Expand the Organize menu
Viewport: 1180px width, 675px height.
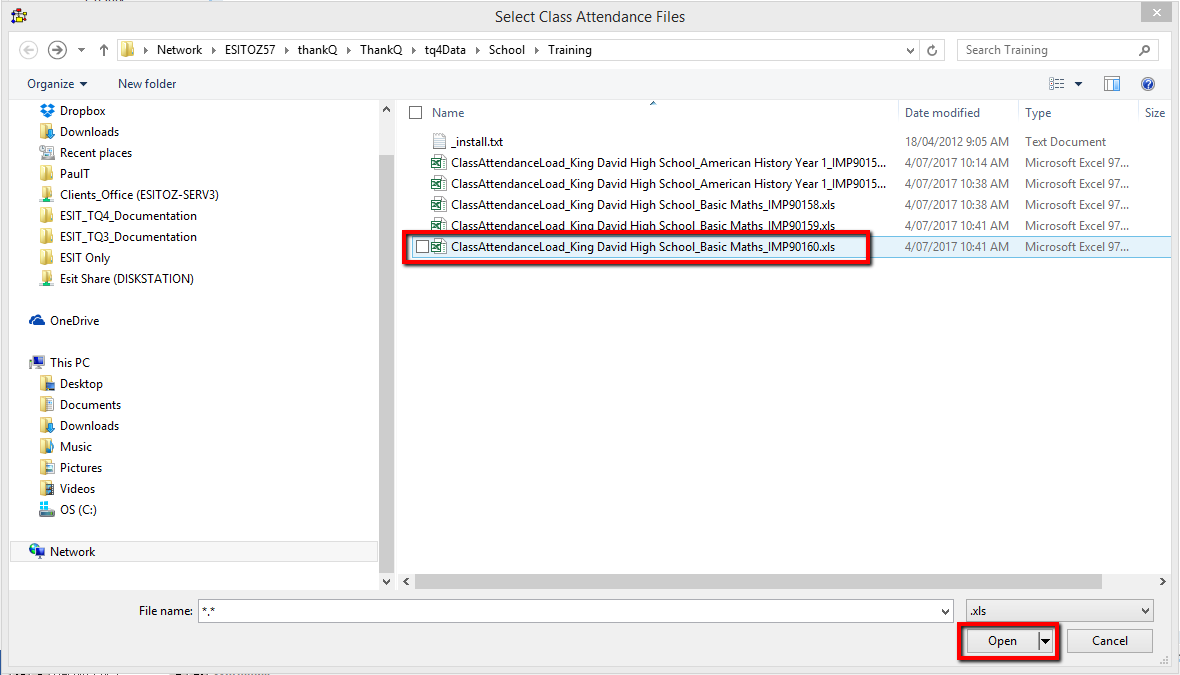tap(57, 84)
